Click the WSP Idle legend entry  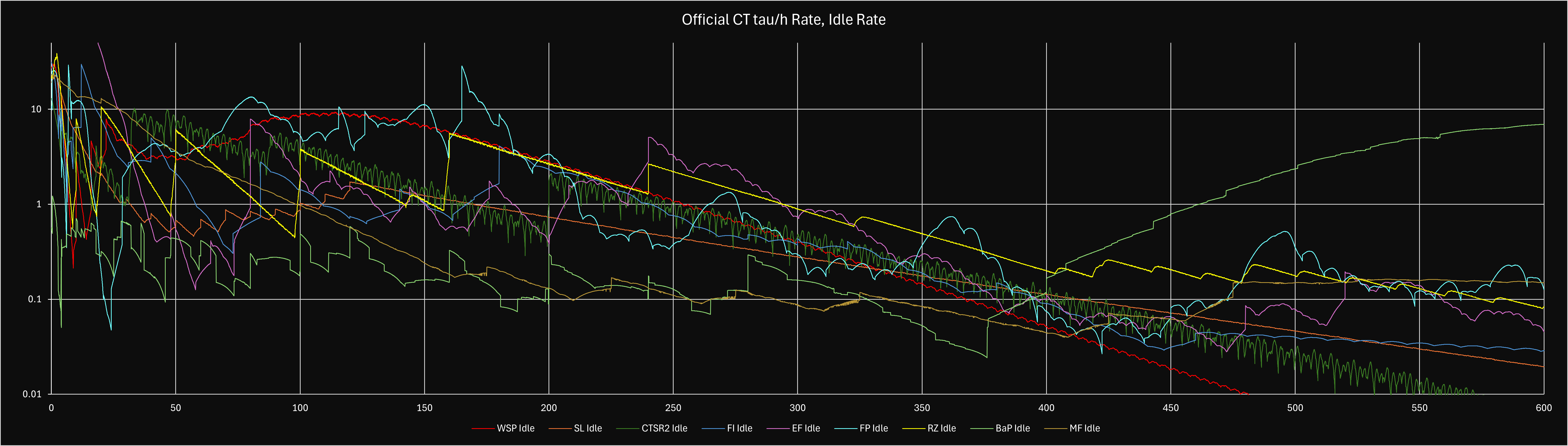pos(503,428)
